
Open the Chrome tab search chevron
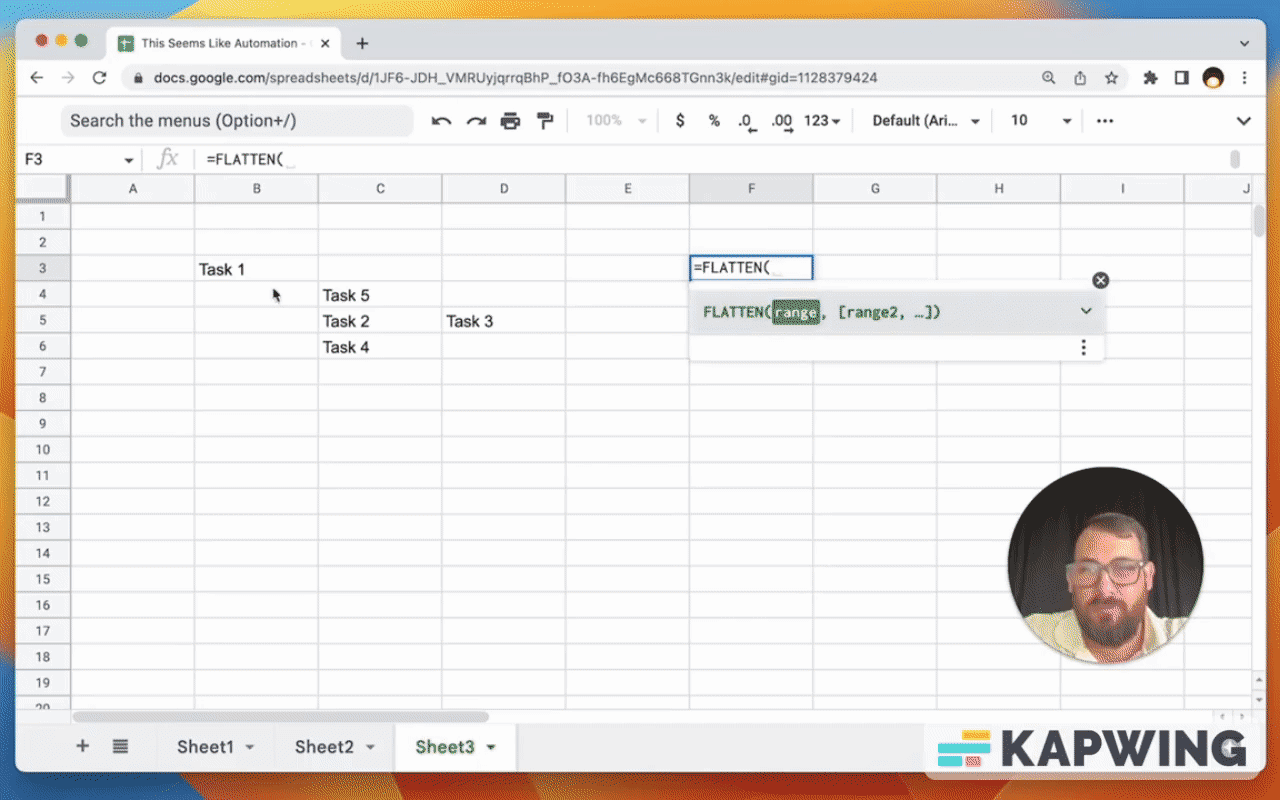tap(1245, 44)
